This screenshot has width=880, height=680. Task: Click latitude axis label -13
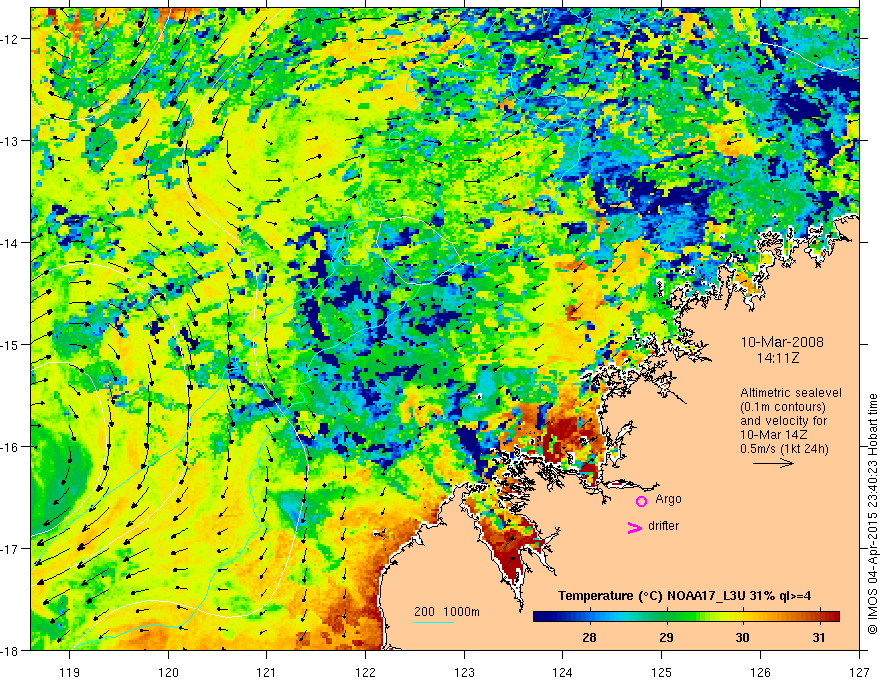click(10, 141)
